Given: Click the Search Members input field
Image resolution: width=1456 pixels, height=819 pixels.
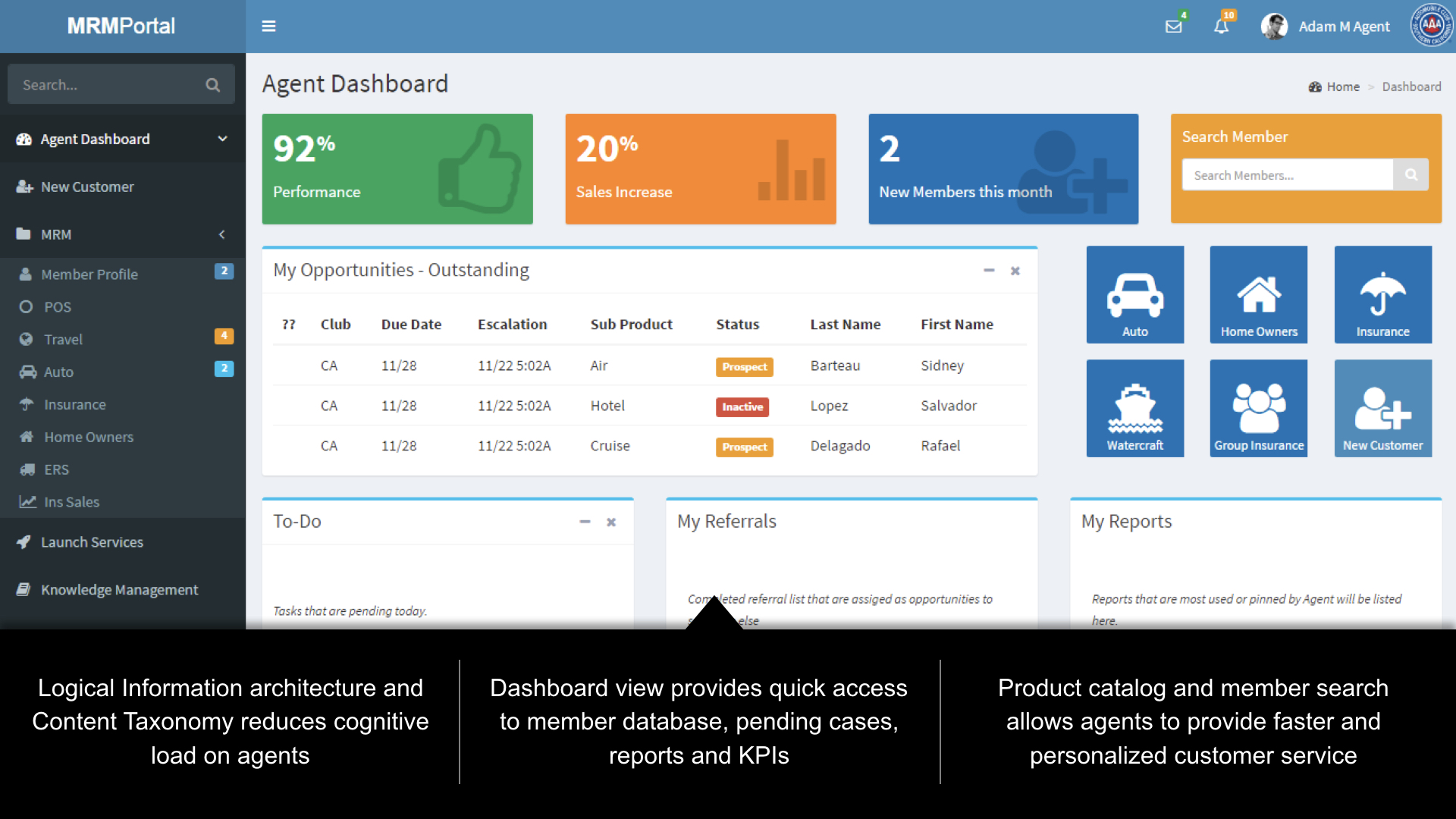Looking at the screenshot, I should 1287,175.
